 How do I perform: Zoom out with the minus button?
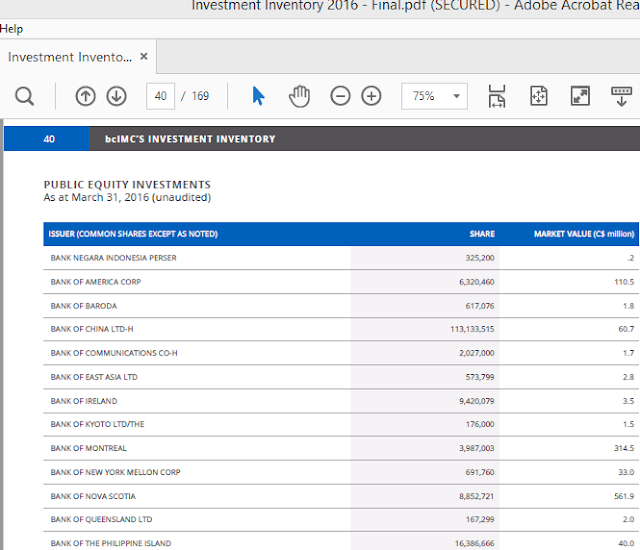point(340,96)
